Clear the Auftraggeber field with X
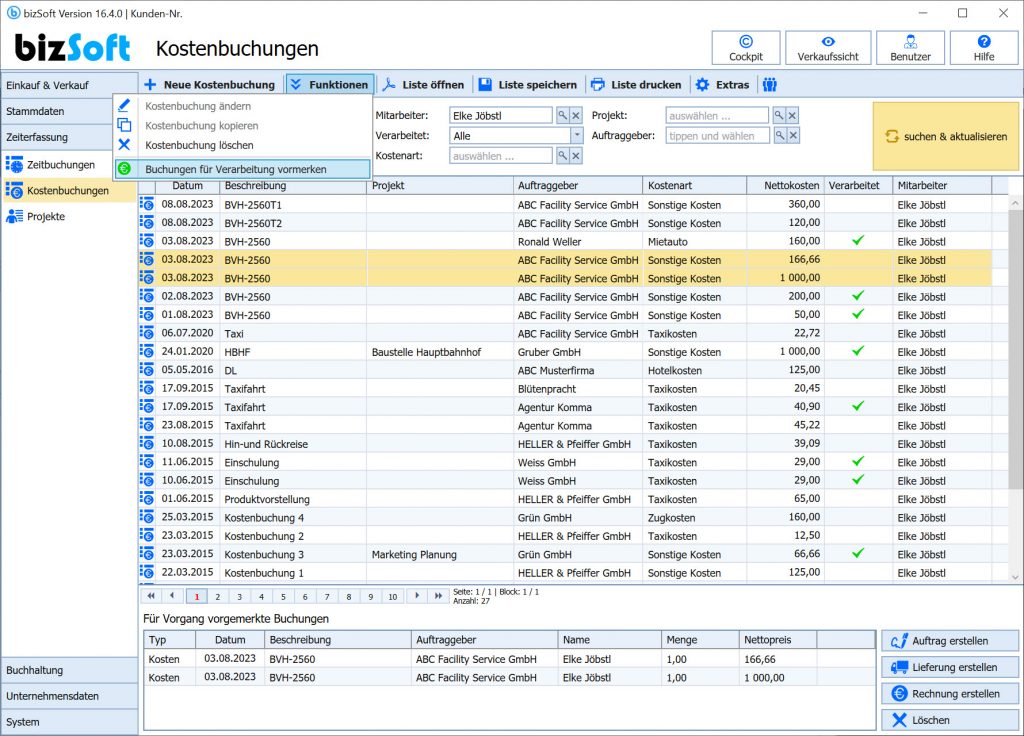The width and height of the screenshot is (1024, 736). pos(793,135)
